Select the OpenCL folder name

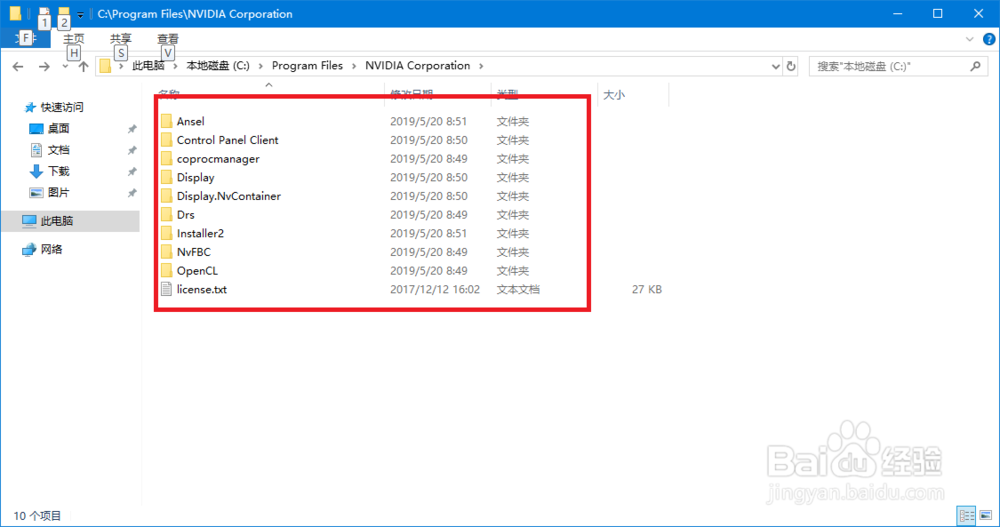coord(197,271)
